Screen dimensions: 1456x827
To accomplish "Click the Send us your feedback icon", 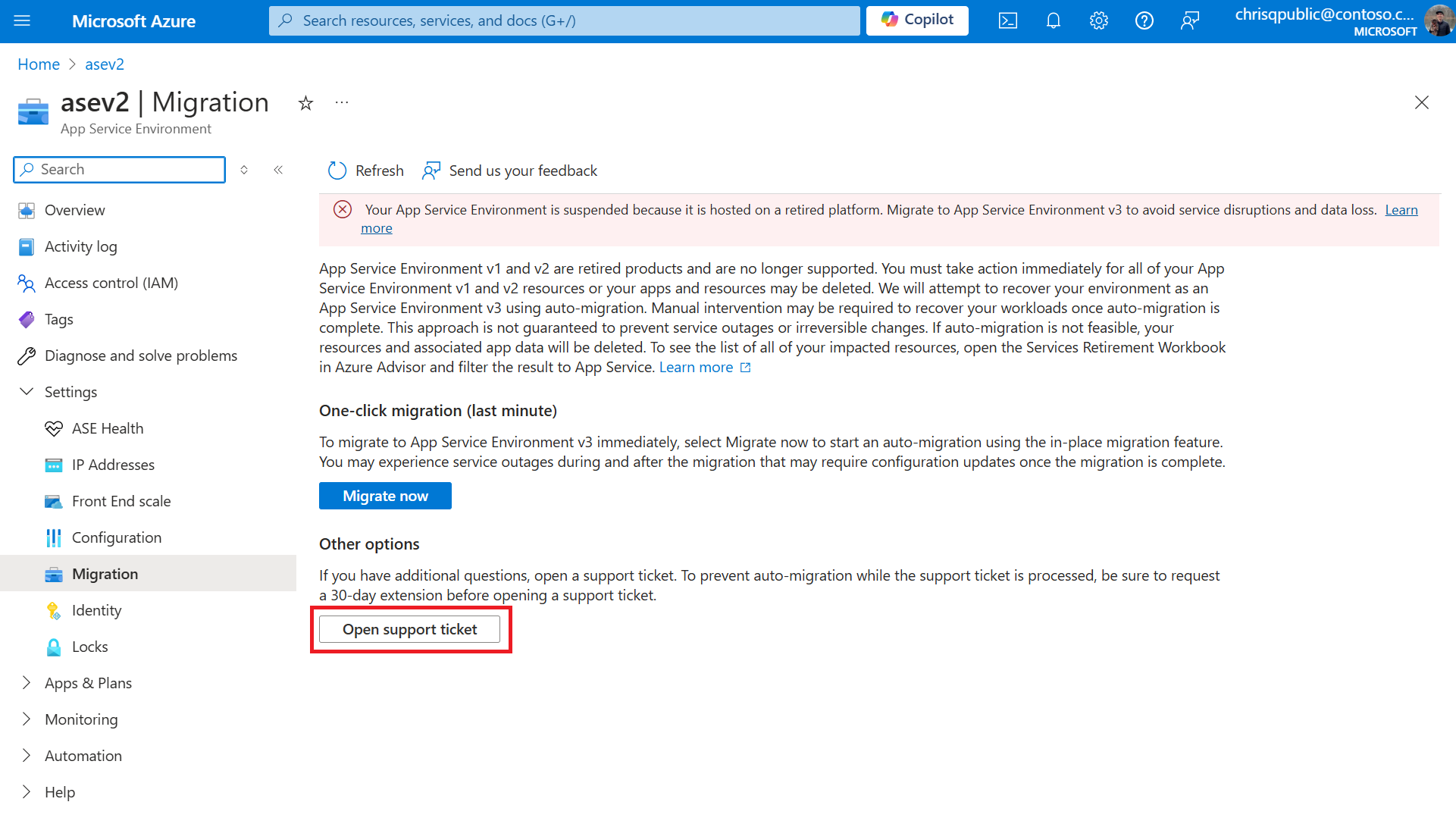I will 431,170.
